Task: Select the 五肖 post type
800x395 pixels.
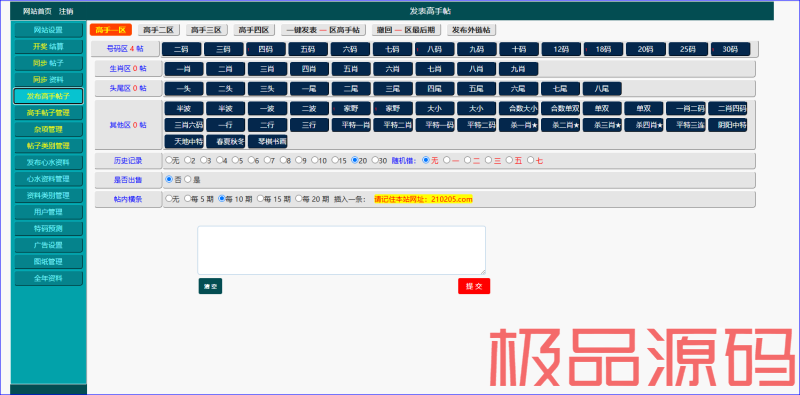Action: [351, 68]
